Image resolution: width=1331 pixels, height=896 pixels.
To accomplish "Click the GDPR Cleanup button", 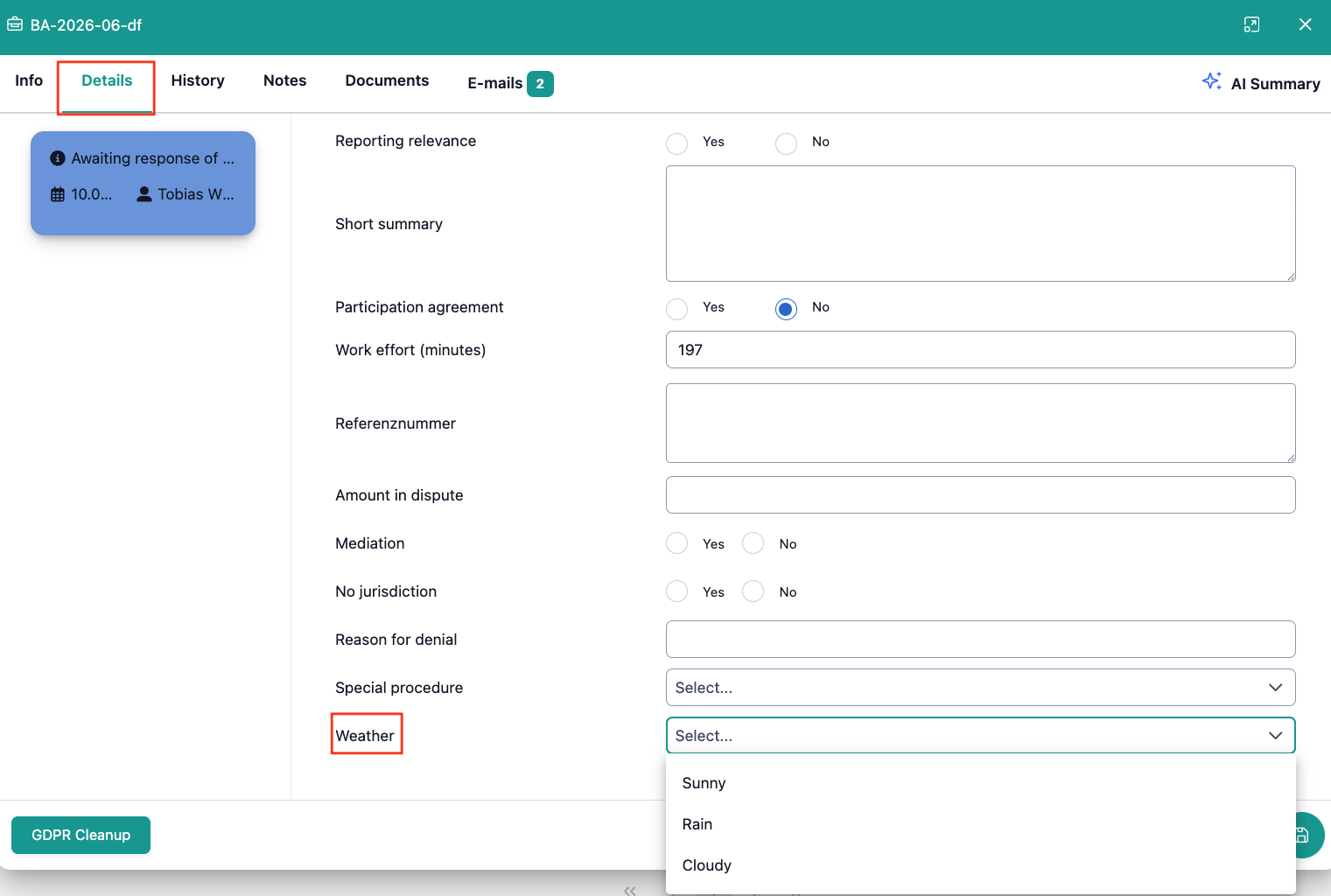I will pyautogui.click(x=81, y=835).
